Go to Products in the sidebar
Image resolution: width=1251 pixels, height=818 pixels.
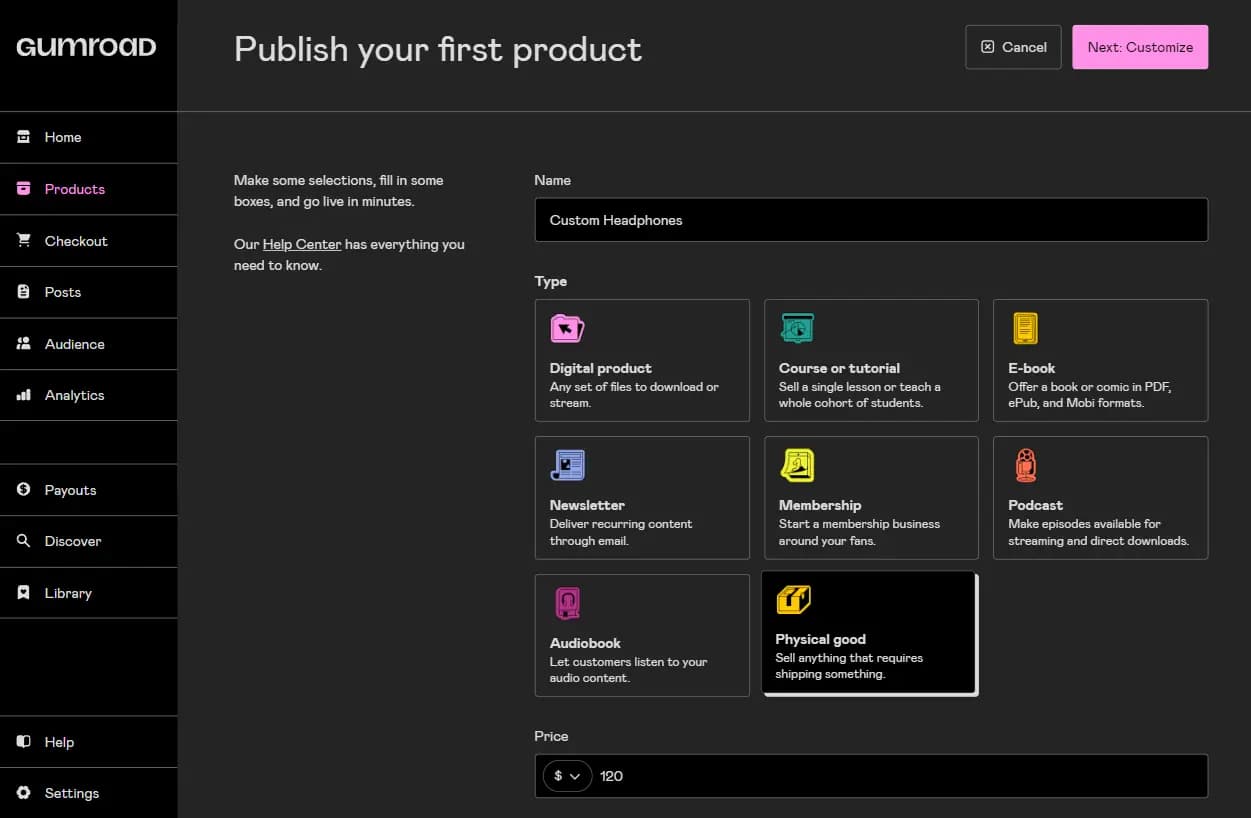pos(89,189)
